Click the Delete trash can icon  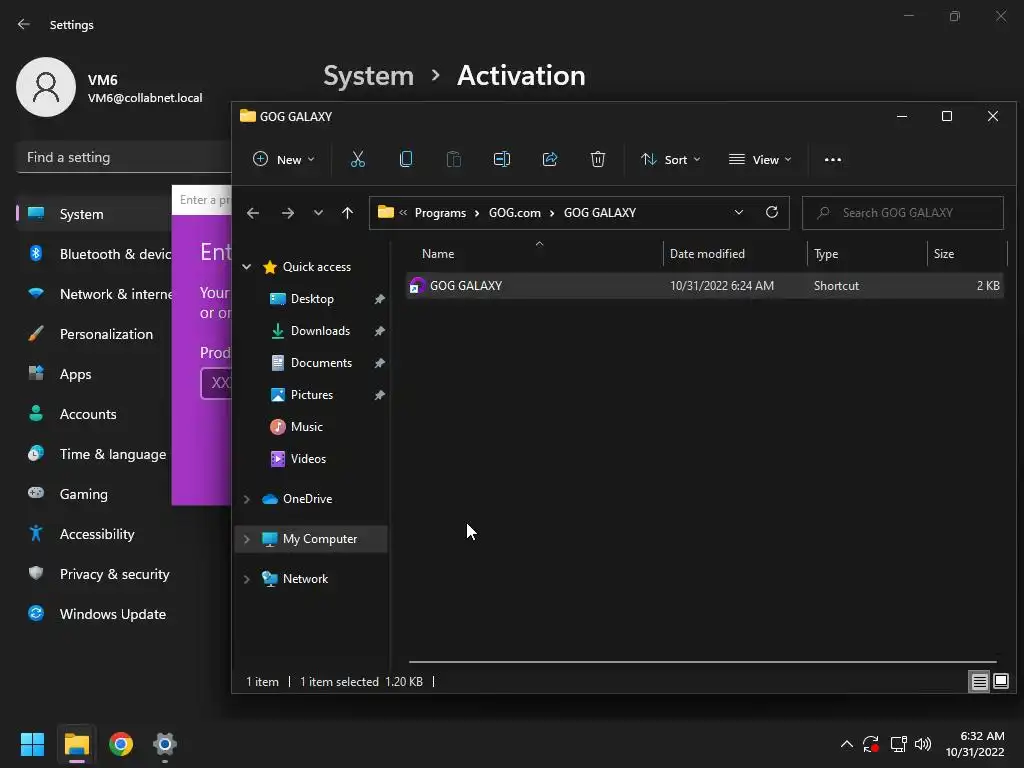click(598, 159)
